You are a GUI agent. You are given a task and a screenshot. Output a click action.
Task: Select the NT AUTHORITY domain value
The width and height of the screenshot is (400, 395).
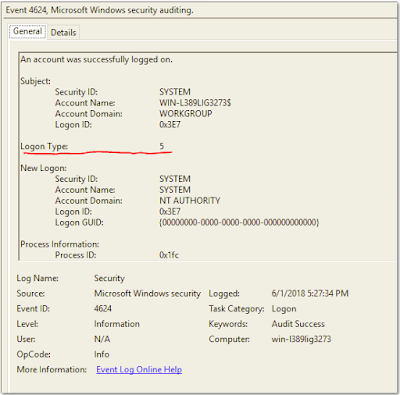pyautogui.click(x=190, y=200)
